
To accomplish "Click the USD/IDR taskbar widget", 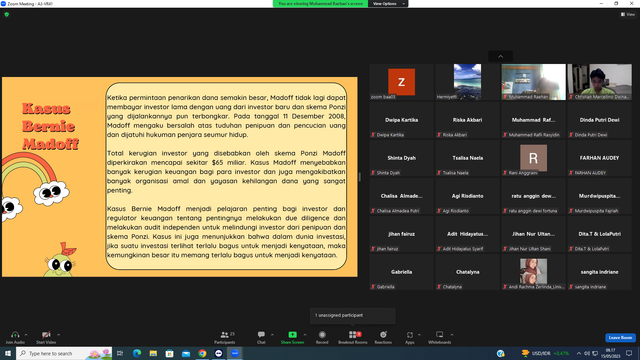I will pyautogui.click(x=545, y=353).
